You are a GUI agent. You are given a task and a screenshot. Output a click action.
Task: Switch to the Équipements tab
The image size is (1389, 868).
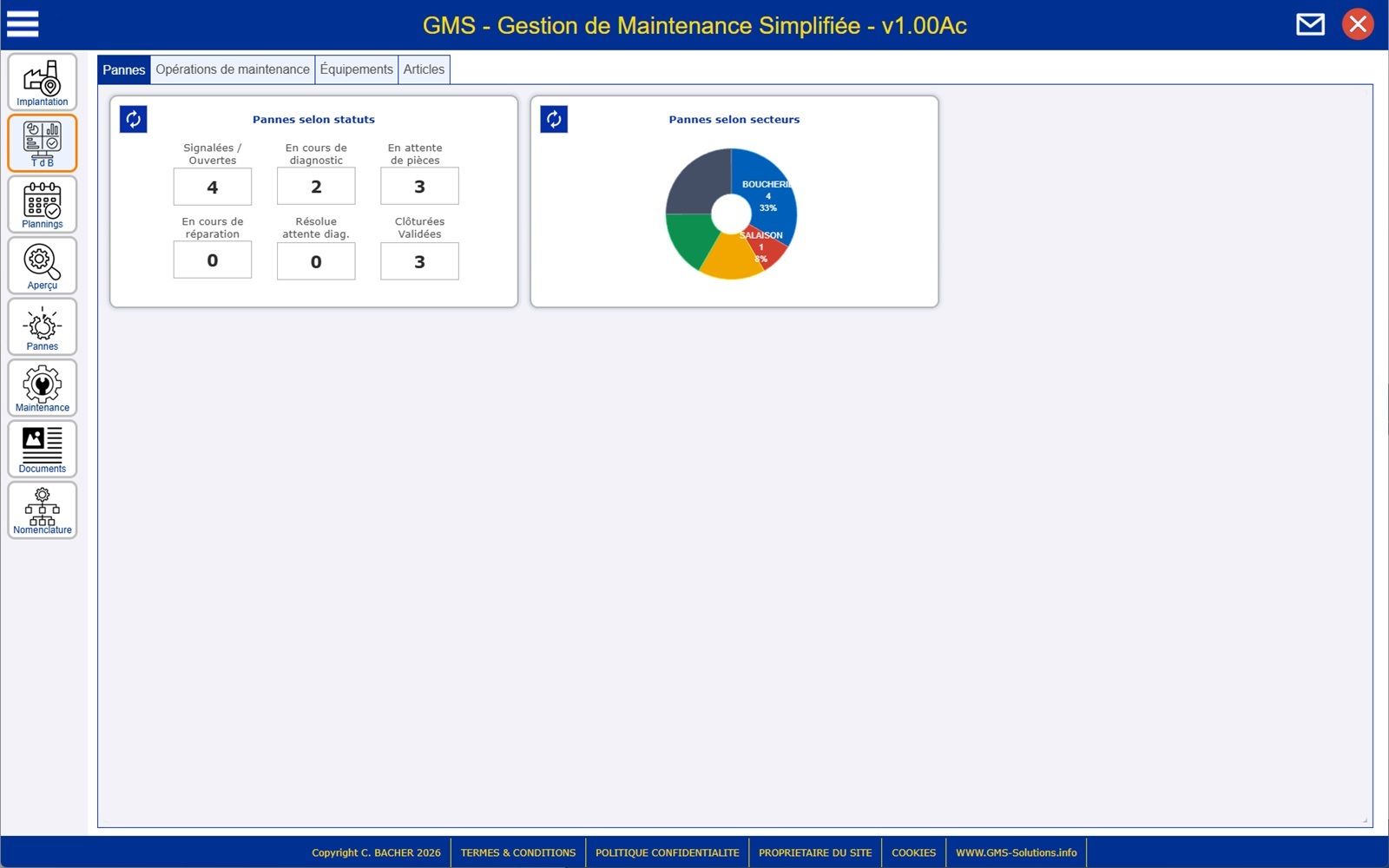click(x=356, y=69)
